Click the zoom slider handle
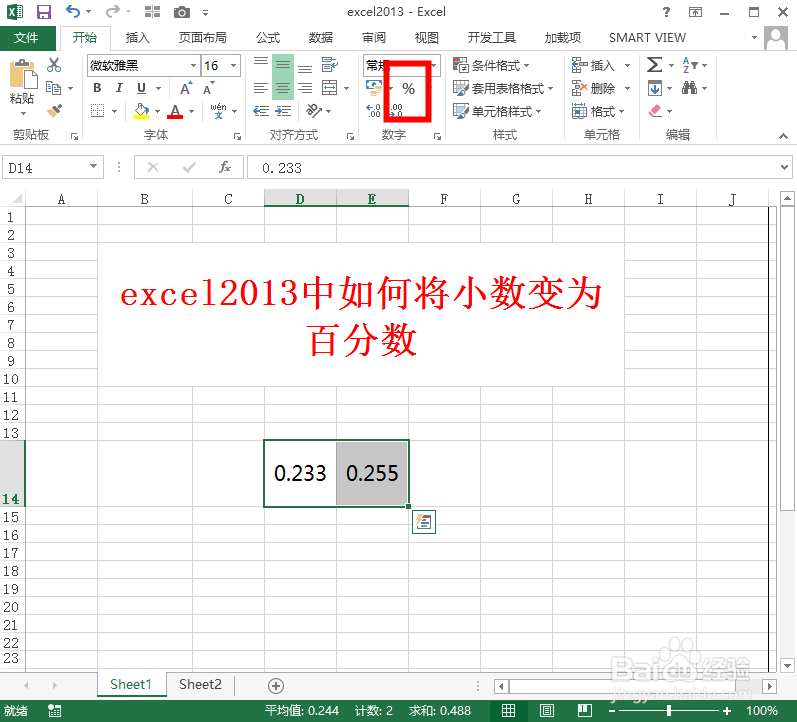Image resolution: width=797 pixels, height=722 pixels. click(669, 710)
